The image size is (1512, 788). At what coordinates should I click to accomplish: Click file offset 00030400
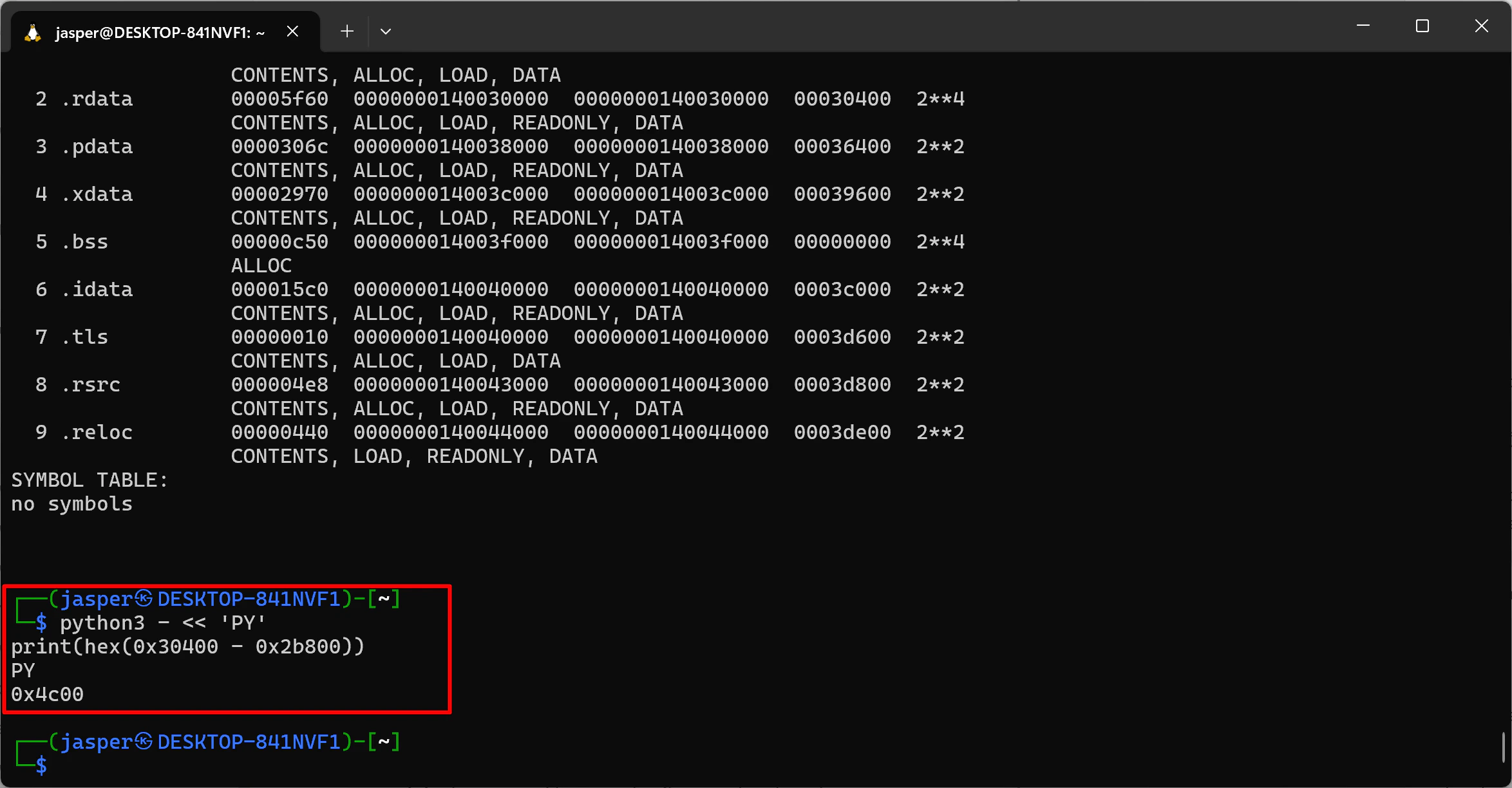pyautogui.click(x=843, y=99)
